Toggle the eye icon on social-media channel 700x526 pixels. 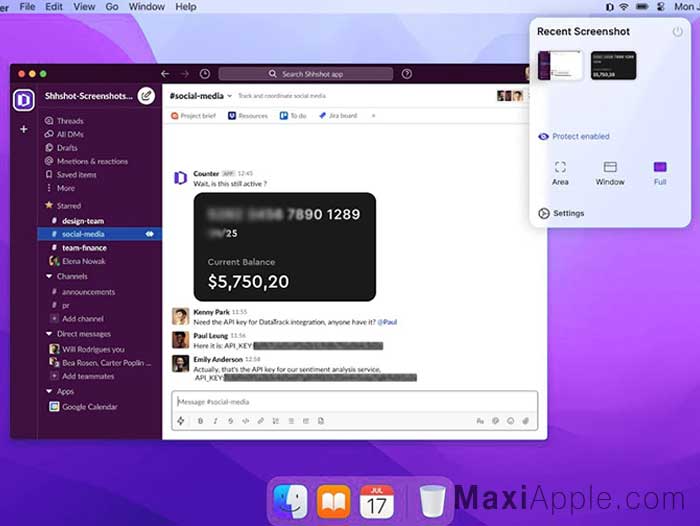pos(150,234)
